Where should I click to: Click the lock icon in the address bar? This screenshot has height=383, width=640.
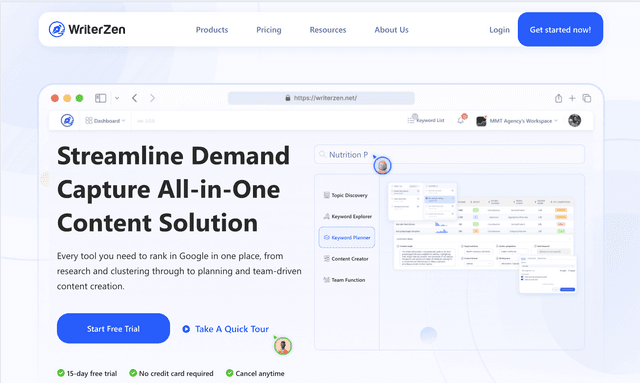(288, 98)
